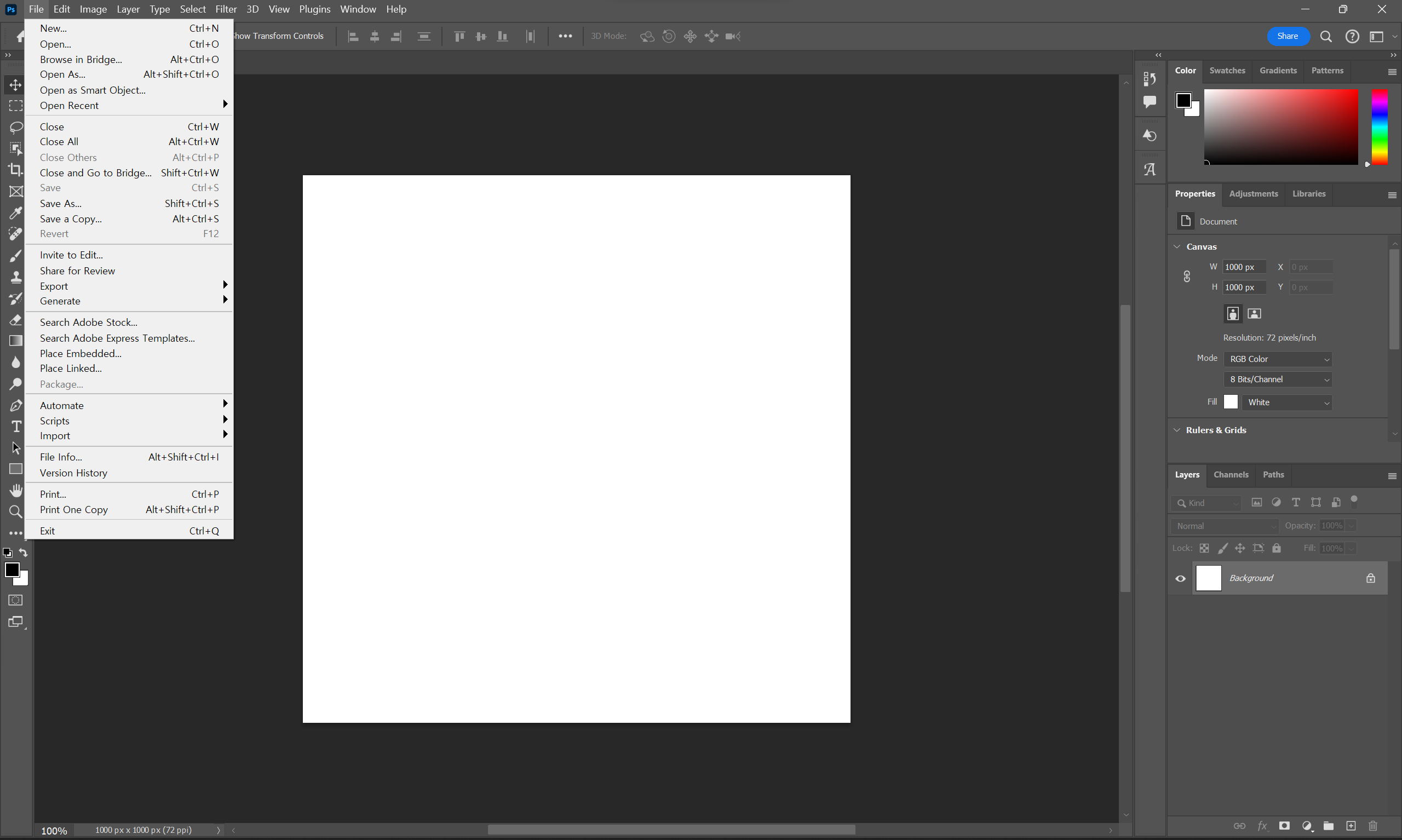The image size is (1402, 840).
Task: Click the Zoom tool in toolbar
Action: coord(15,511)
